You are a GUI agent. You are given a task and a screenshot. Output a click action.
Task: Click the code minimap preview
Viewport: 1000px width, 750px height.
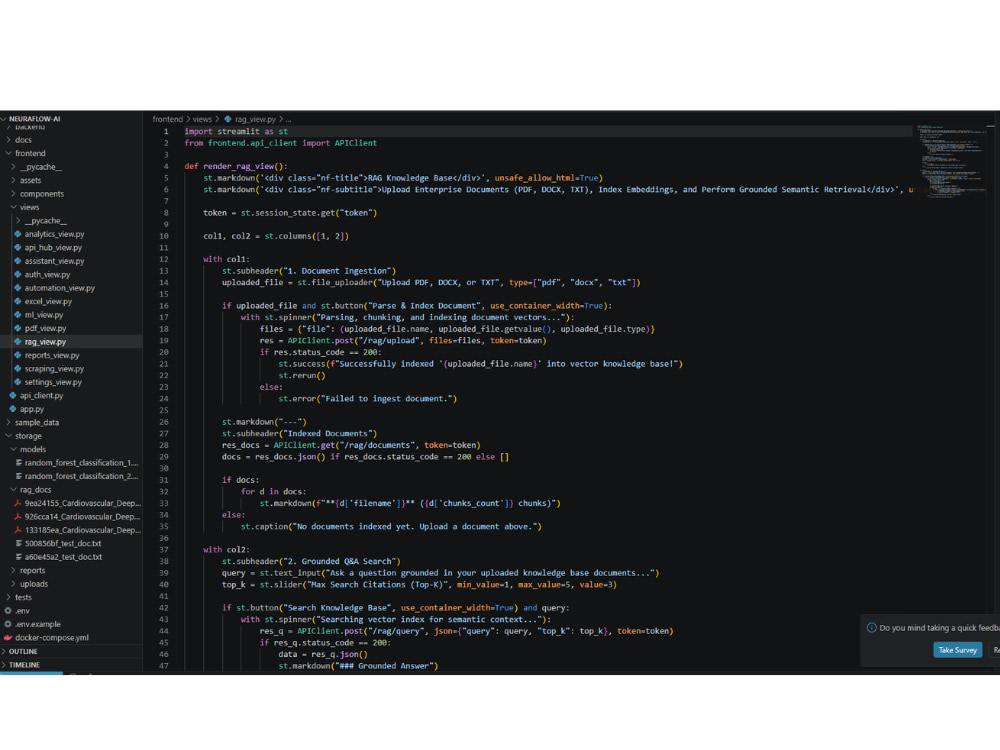coord(952,161)
